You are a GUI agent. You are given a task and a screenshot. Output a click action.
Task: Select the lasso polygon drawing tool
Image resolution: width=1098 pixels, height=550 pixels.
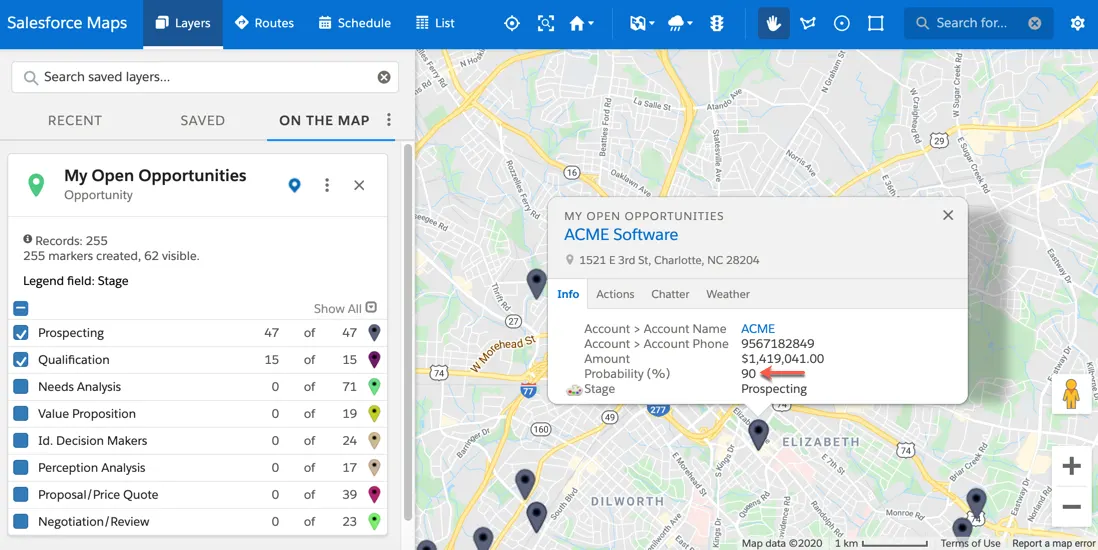point(808,23)
